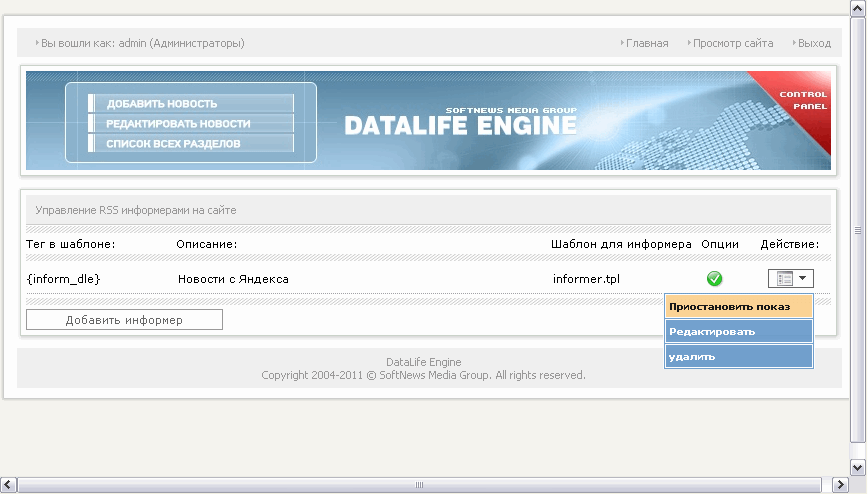Click the vertical scrollbar thumb
The width and height of the screenshot is (868, 494).
click(x=858, y=230)
